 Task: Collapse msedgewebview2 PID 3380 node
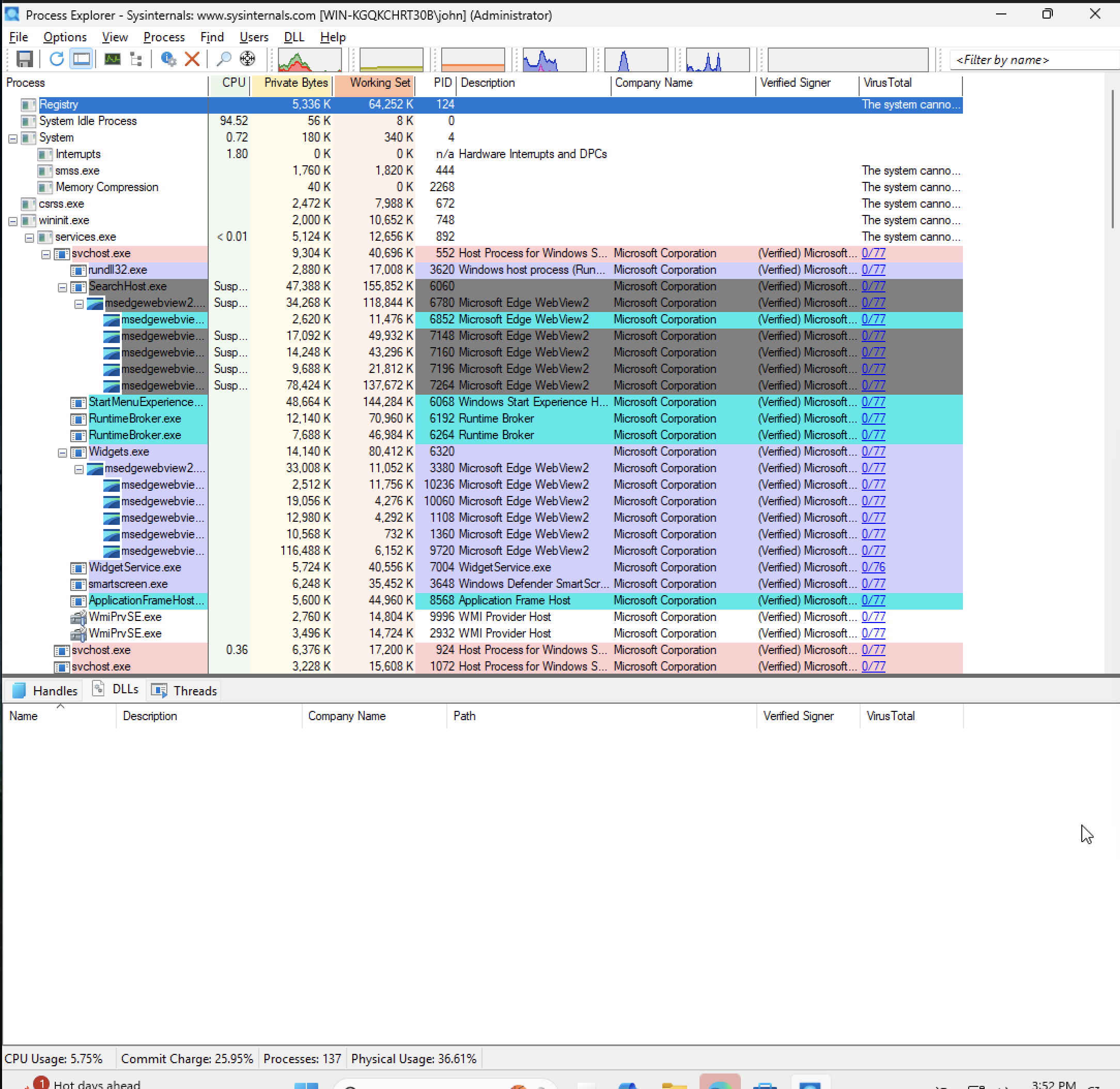pyautogui.click(x=79, y=470)
